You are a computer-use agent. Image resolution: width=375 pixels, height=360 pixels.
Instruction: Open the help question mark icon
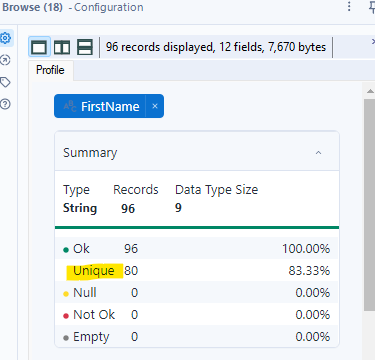pyautogui.click(x=5, y=104)
